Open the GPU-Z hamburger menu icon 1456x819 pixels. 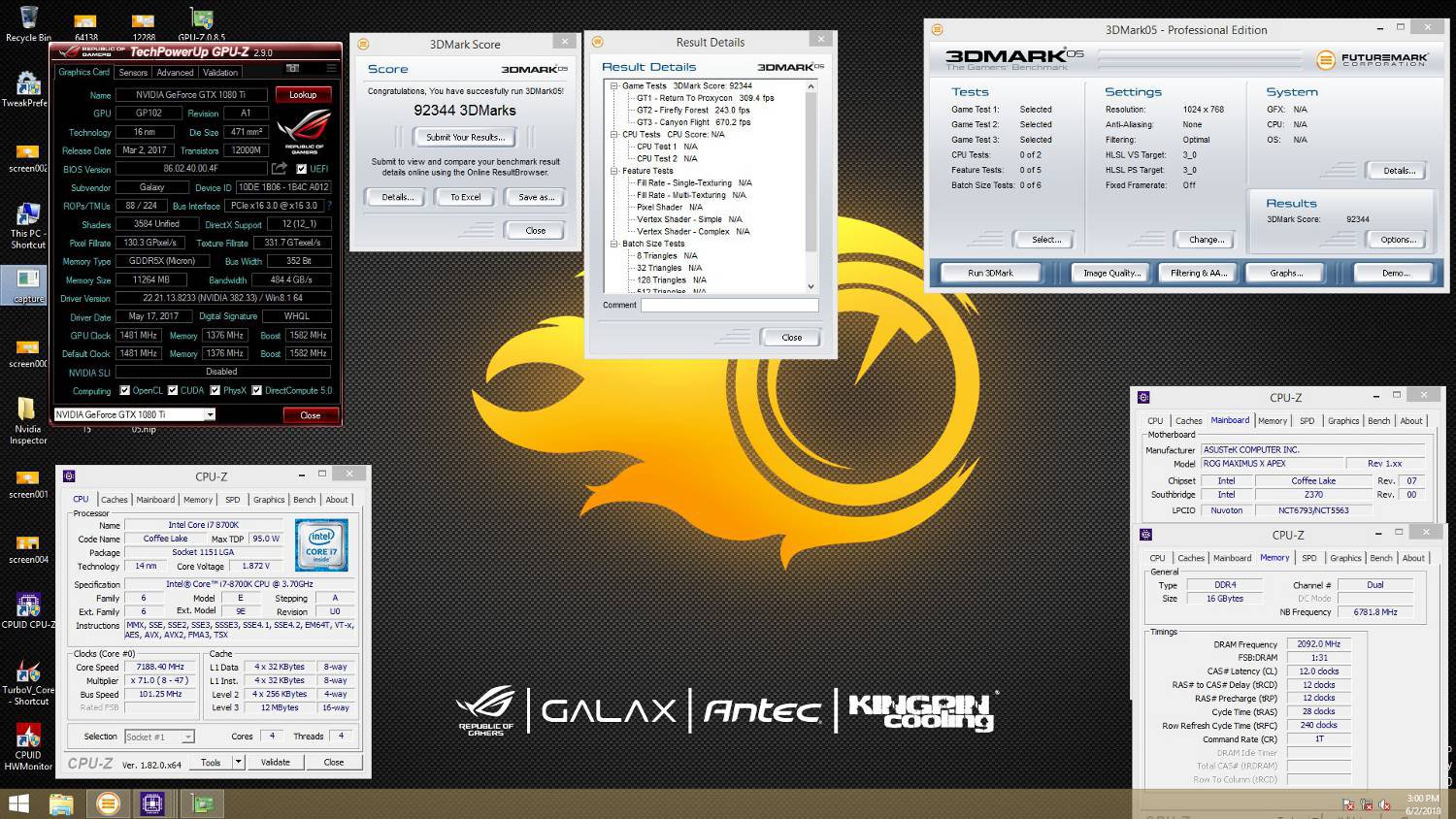331,68
